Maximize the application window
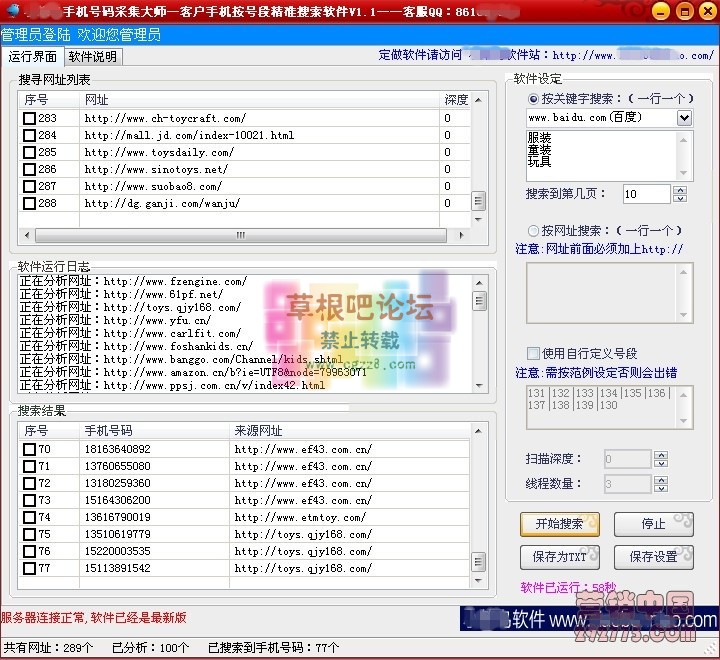 685,11
